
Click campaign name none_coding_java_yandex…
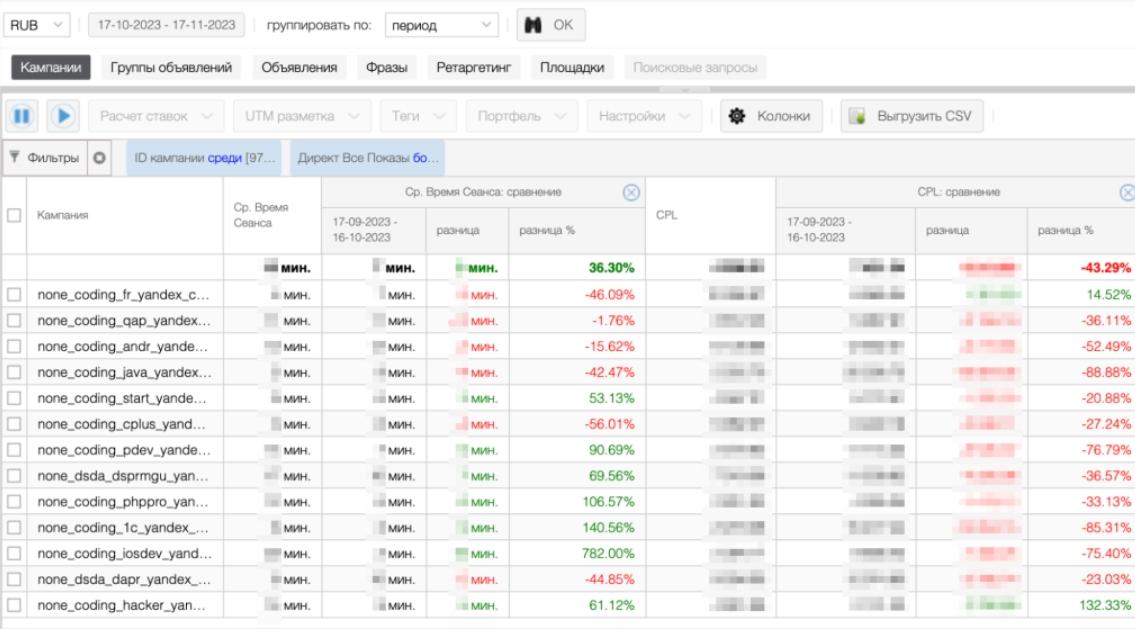pyautogui.click(x=125, y=372)
